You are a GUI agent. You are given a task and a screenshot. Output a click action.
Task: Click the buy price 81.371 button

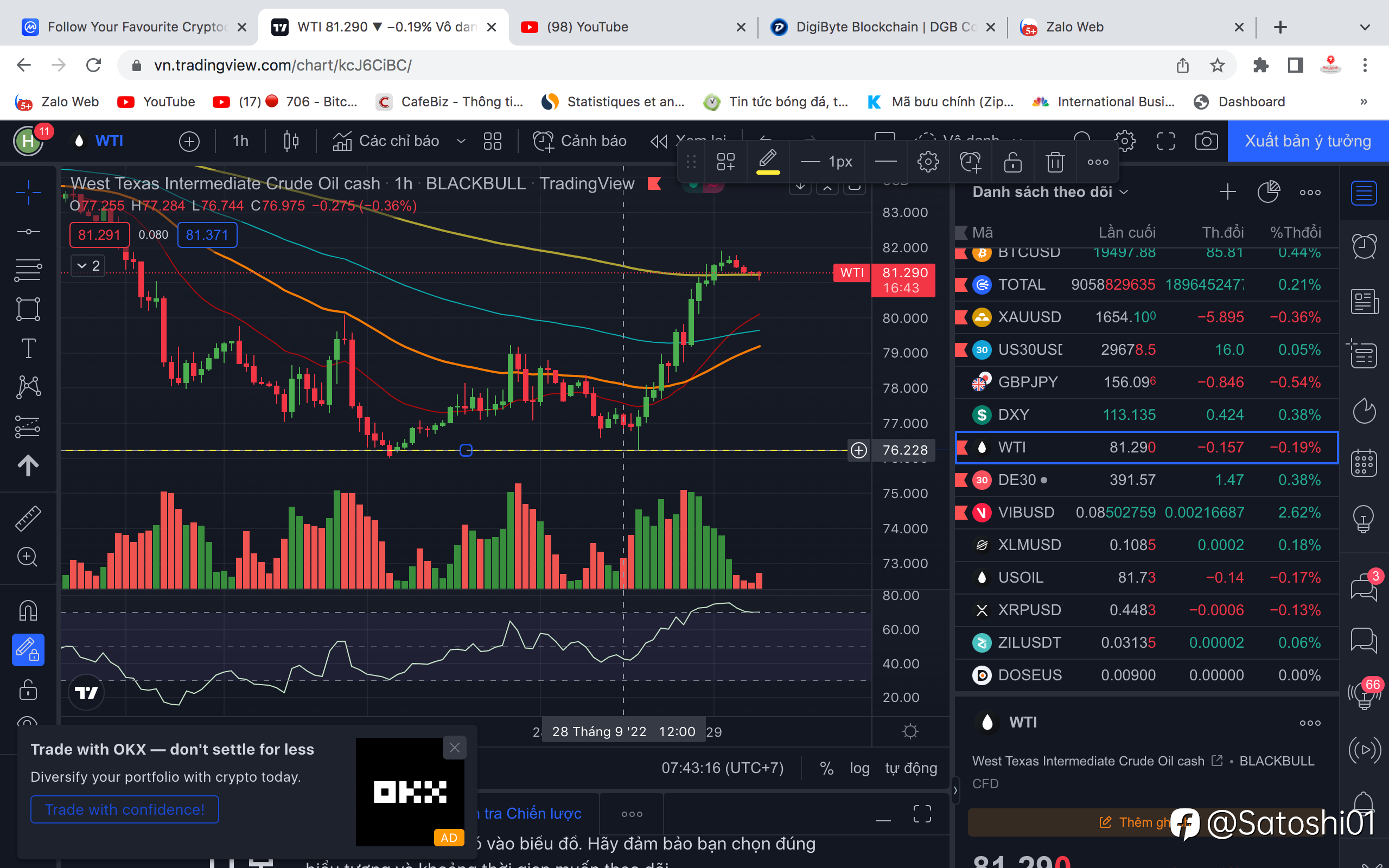point(207,235)
